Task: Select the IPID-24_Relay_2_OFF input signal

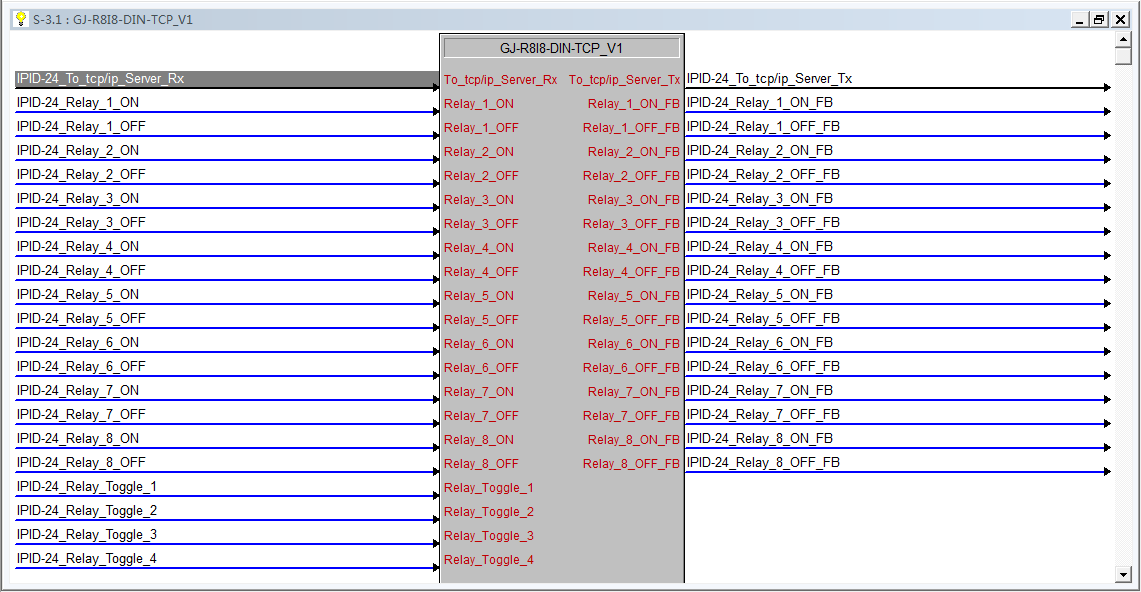Action: click(226, 175)
